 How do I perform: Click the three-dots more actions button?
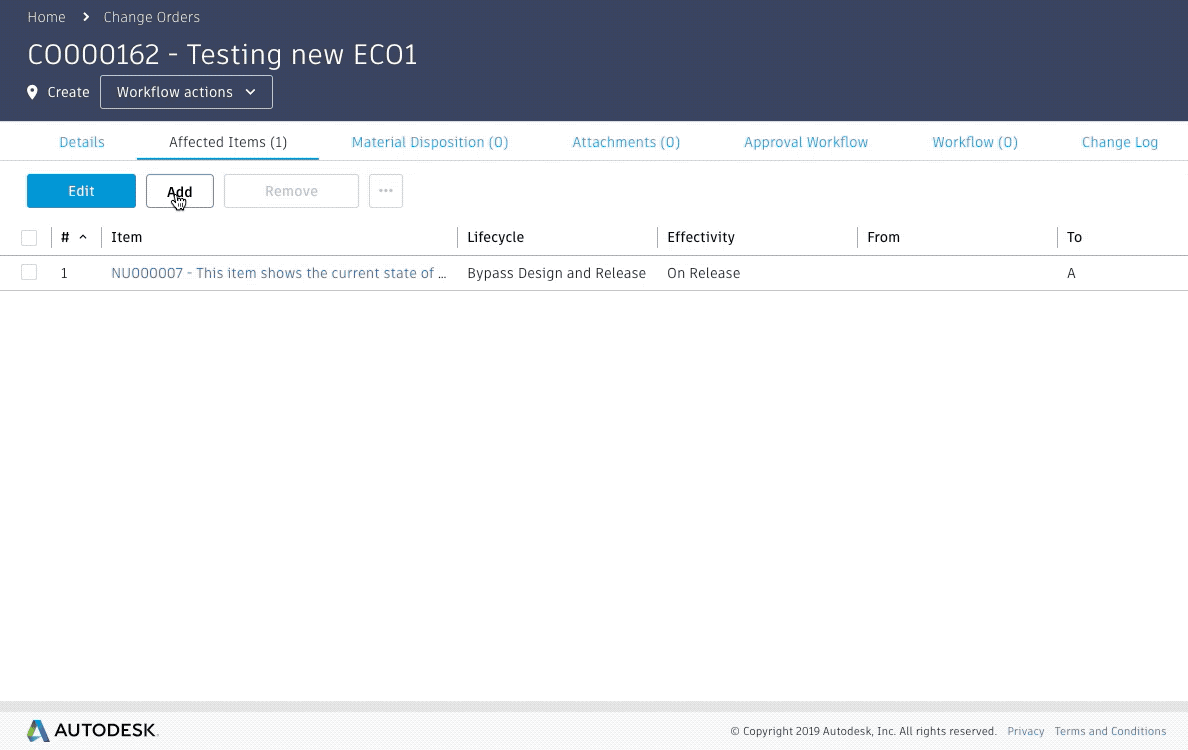(x=386, y=191)
